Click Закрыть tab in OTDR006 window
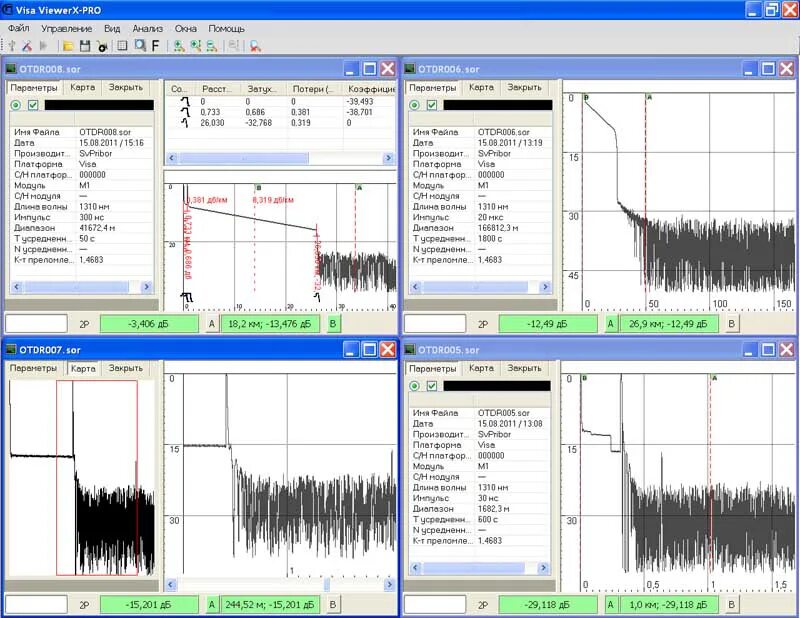Viewport: 800px width, 618px height. coord(524,87)
